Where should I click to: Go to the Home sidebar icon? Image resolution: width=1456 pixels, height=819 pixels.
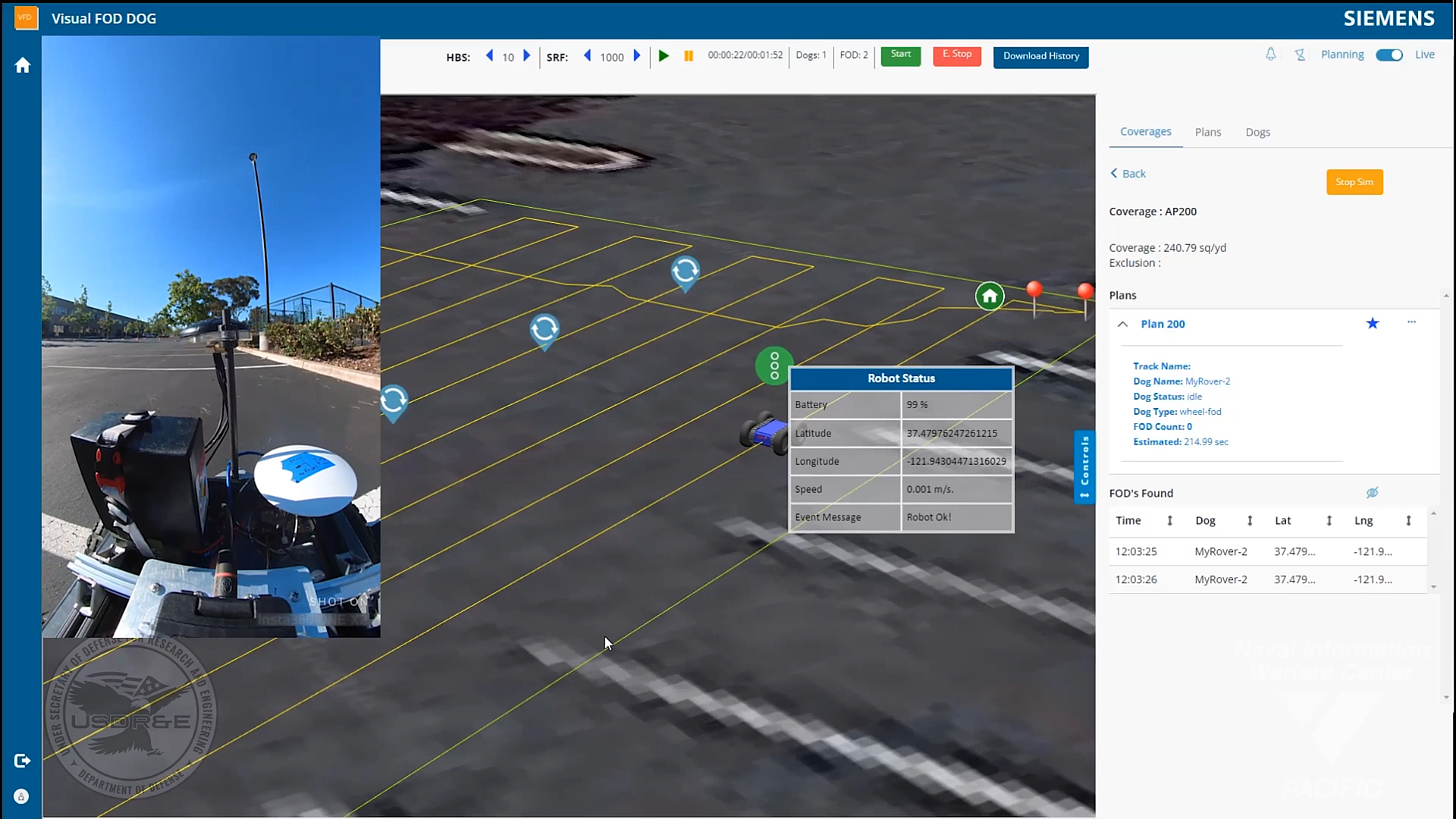(22, 65)
